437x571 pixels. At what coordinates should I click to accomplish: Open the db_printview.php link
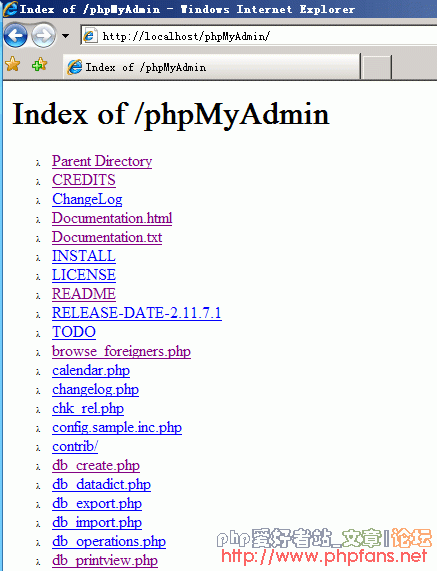[x=105, y=560]
